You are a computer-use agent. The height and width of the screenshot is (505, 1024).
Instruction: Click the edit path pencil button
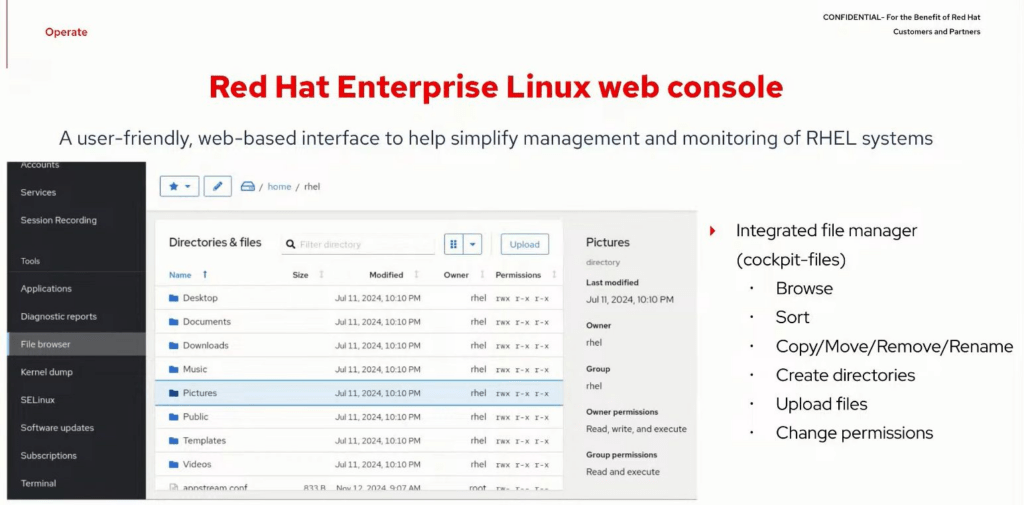click(217, 186)
